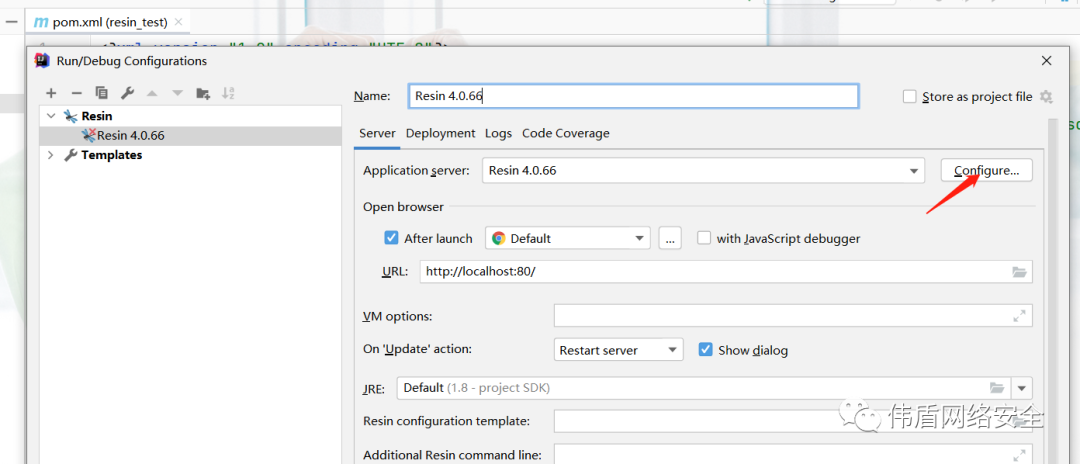1080x464 pixels.
Task: Close the Run/Debug Configurations dialog
Action: tap(1046, 61)
